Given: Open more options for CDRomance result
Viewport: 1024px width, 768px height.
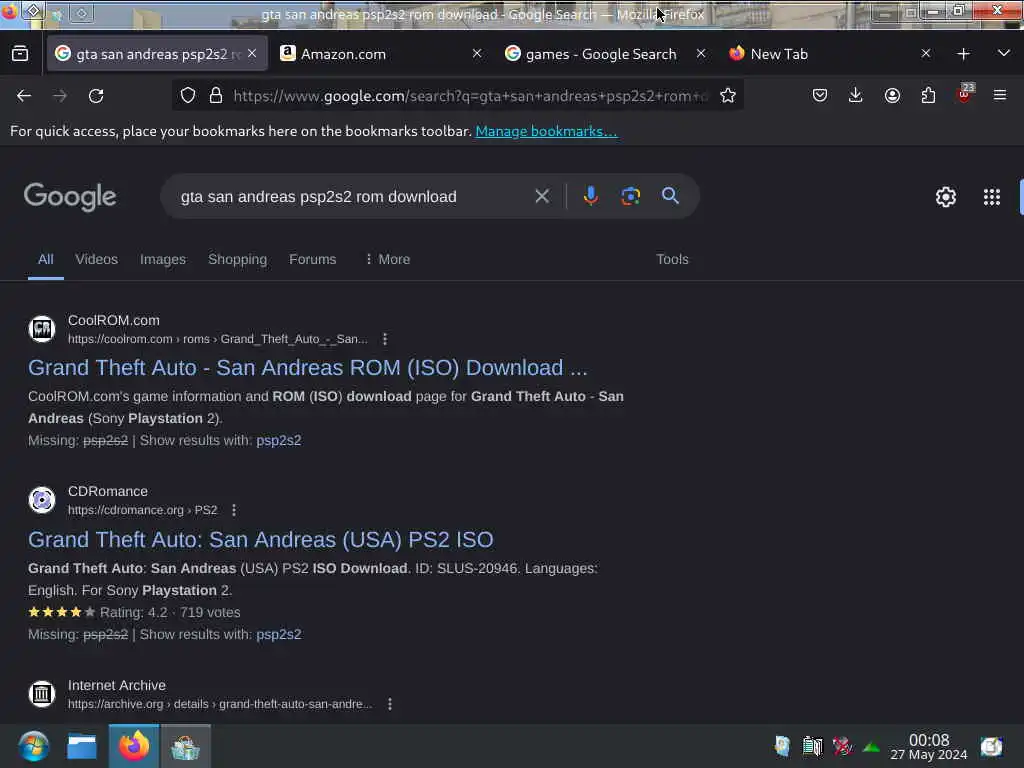Looking at the screenshot, I should [234, 510].
